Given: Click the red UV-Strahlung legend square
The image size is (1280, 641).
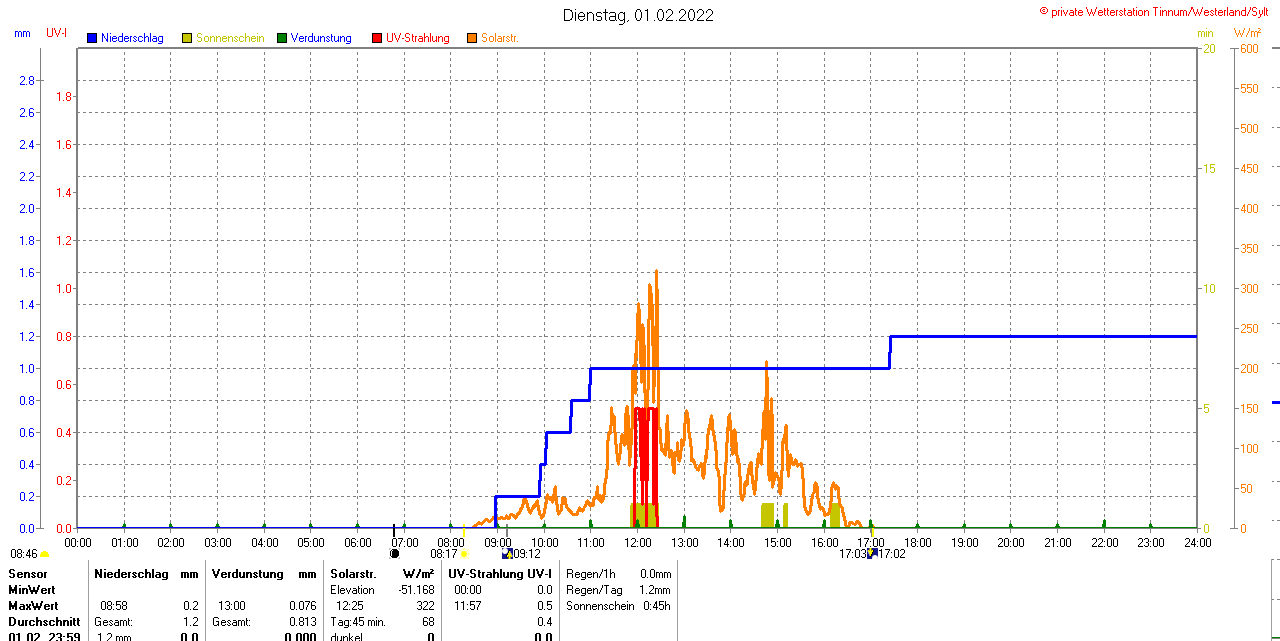Looking at the screenshot, I should point(377,38).
